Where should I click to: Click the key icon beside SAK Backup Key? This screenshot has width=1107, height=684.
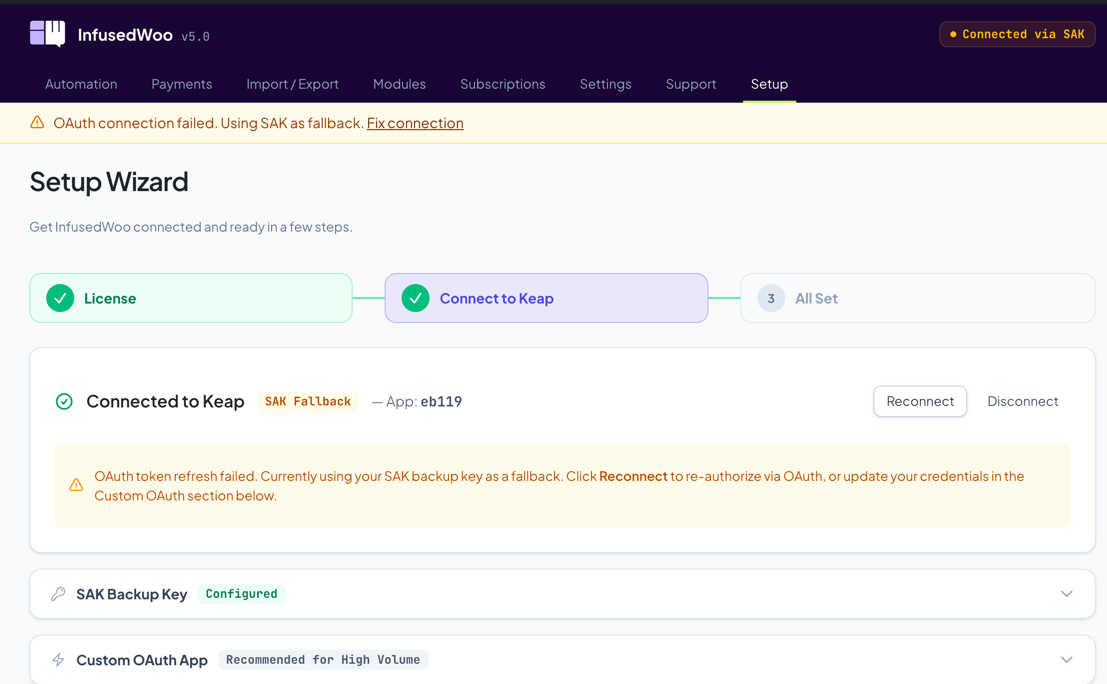click(58, 594)
